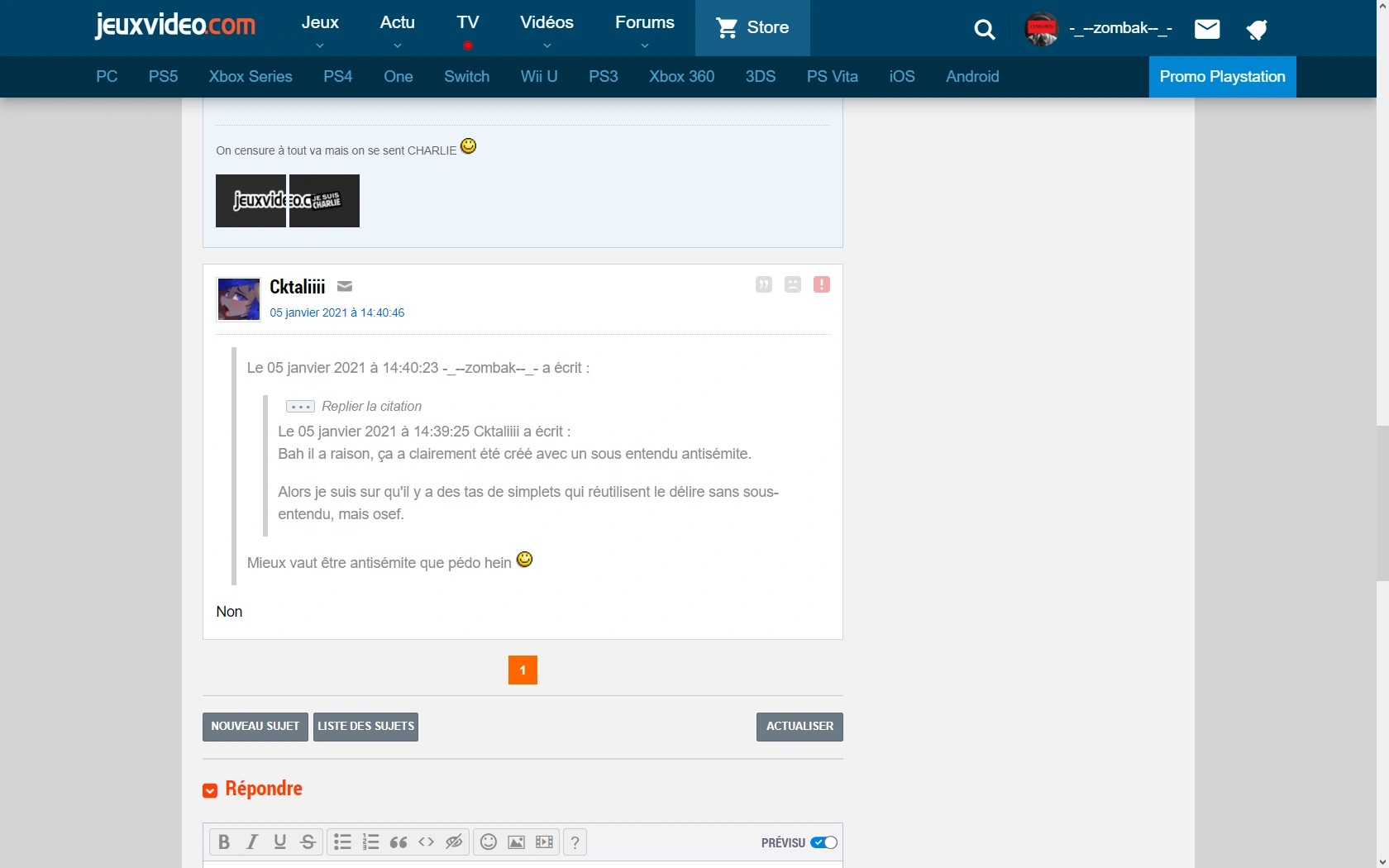1389x868 pixels.
Task: Apply spoiler formatting with crossed-eye icon
Action: point(454,842)
